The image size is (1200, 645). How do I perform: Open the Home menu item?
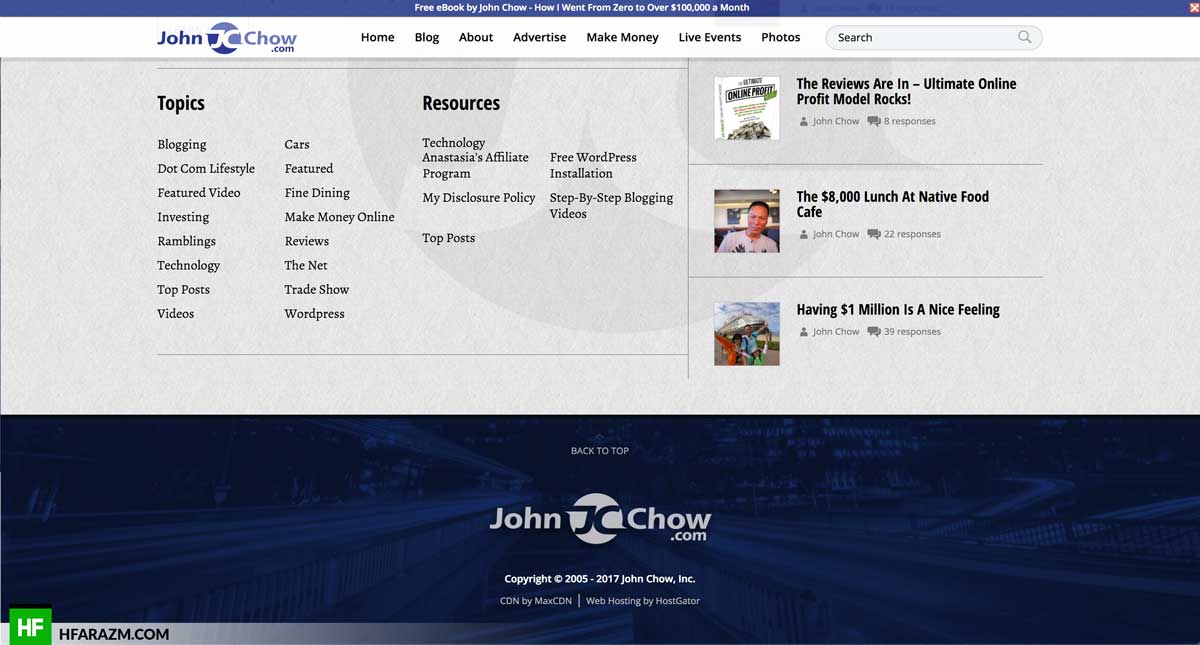pos(377,37)
